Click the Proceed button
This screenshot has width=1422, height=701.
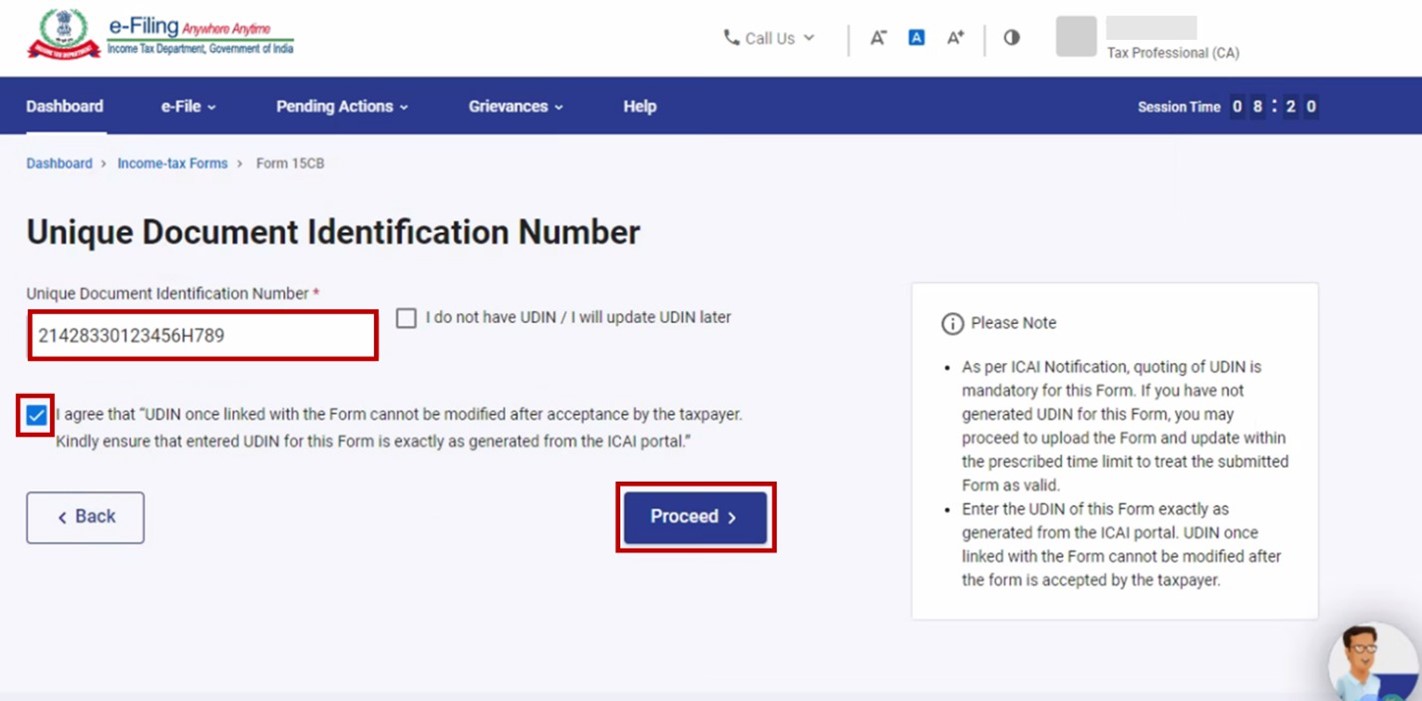[x=695, y=517]
